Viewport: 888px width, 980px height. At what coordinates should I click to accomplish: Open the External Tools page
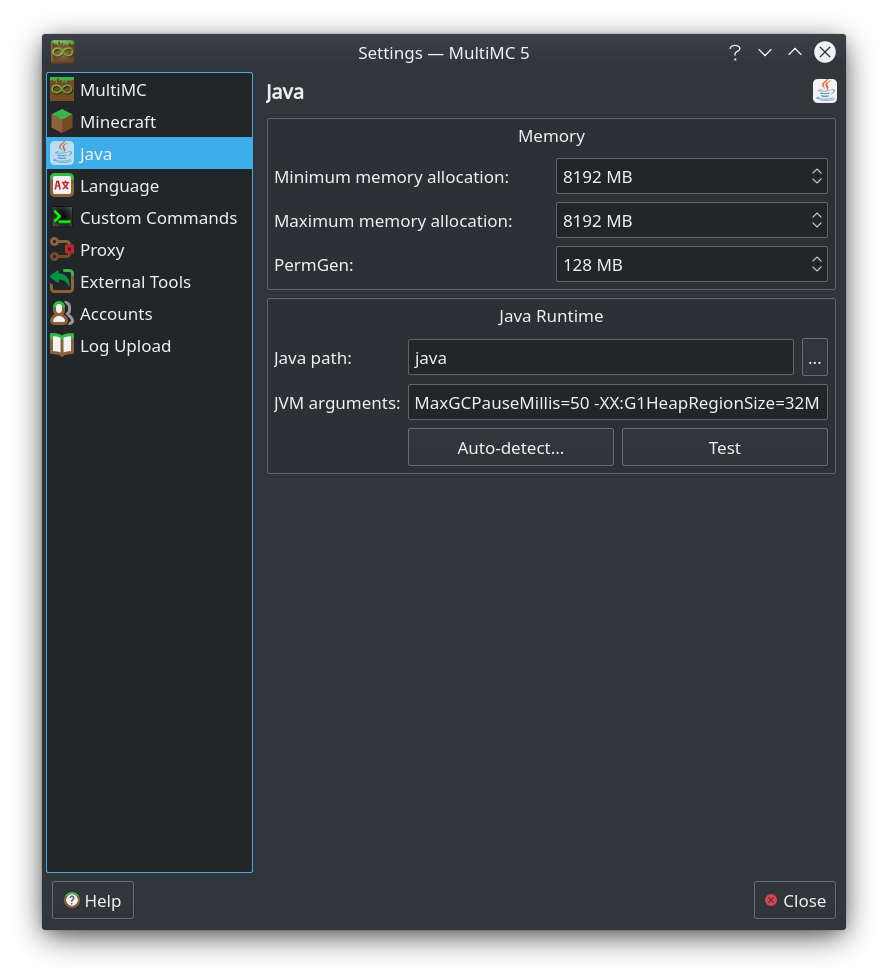click(x=149, y=281)
